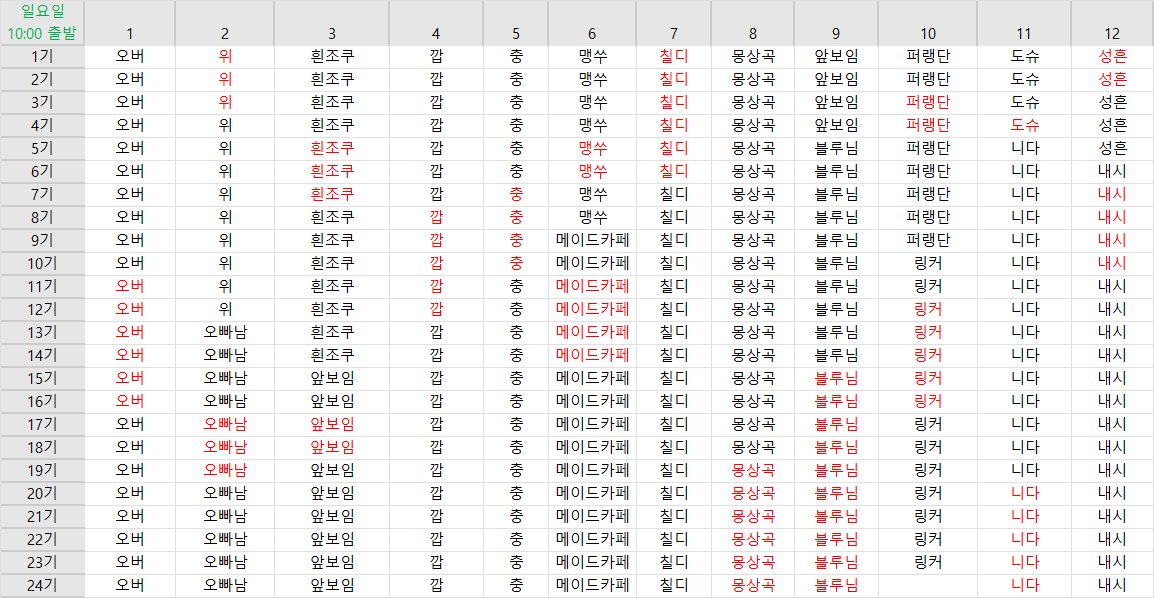Click red 깝 in row 8기
The image size is (1154, 598).
436,217
